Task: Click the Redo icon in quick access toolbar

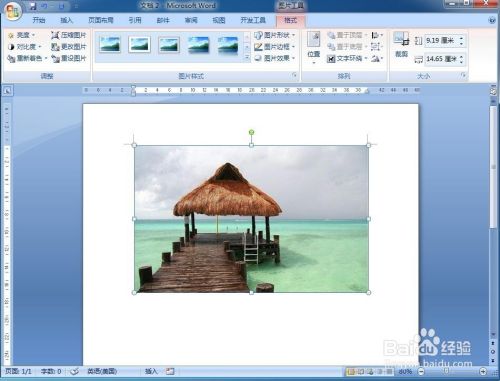Action: pyautogui.click(x=61, y=6)
